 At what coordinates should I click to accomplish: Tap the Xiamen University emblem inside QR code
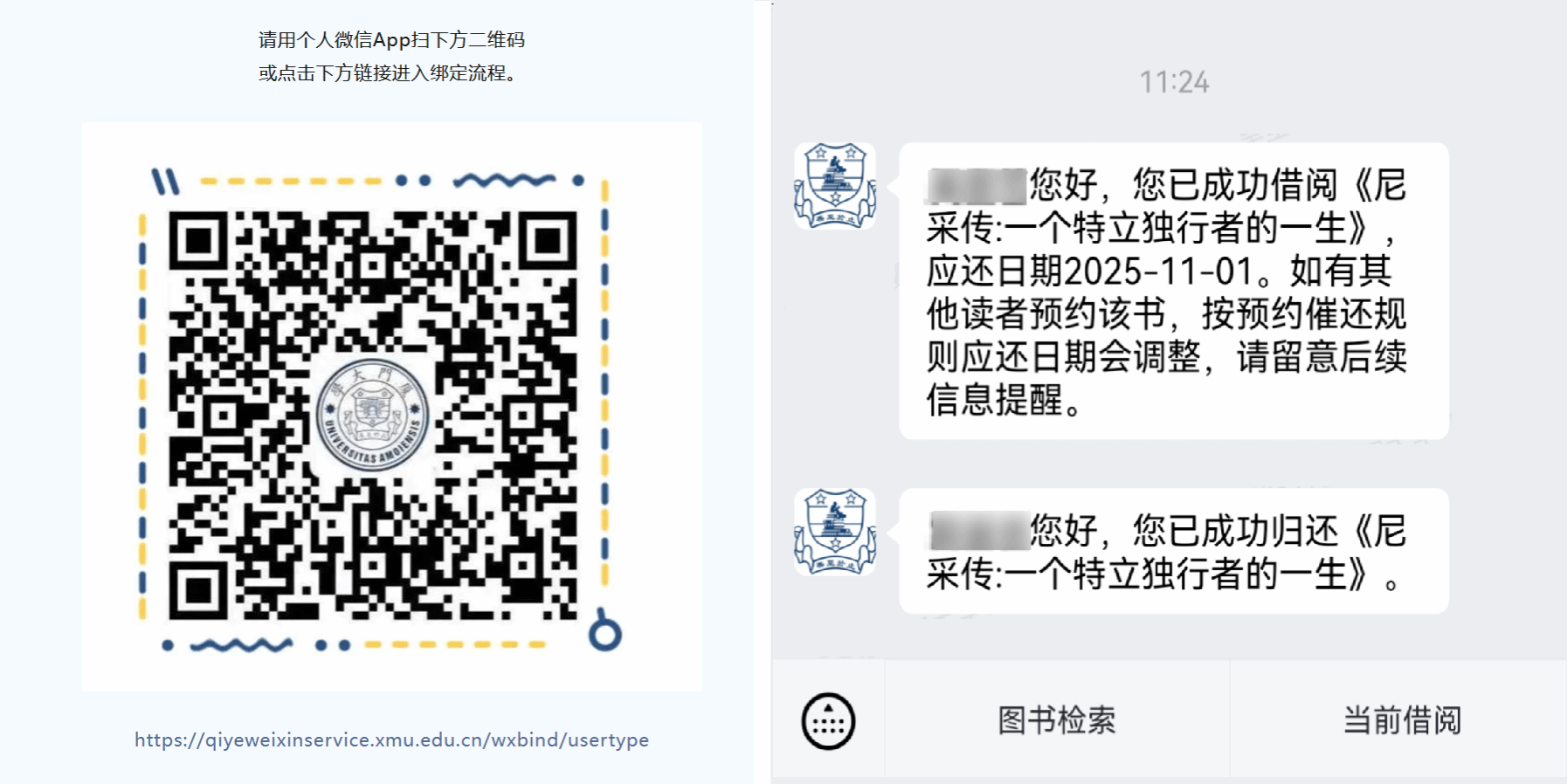[x=373, y=414]
